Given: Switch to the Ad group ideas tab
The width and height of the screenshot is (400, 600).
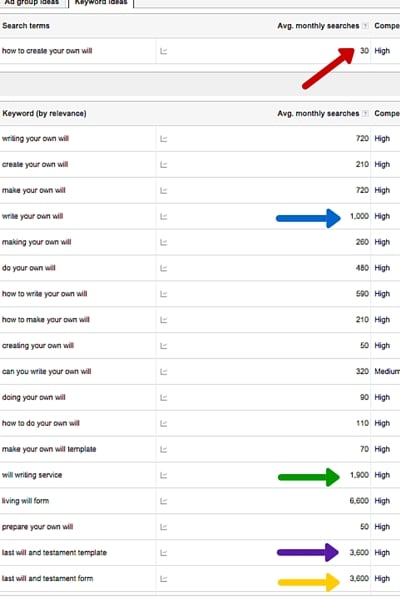Looking at the screenshot, I should point(32,3).
